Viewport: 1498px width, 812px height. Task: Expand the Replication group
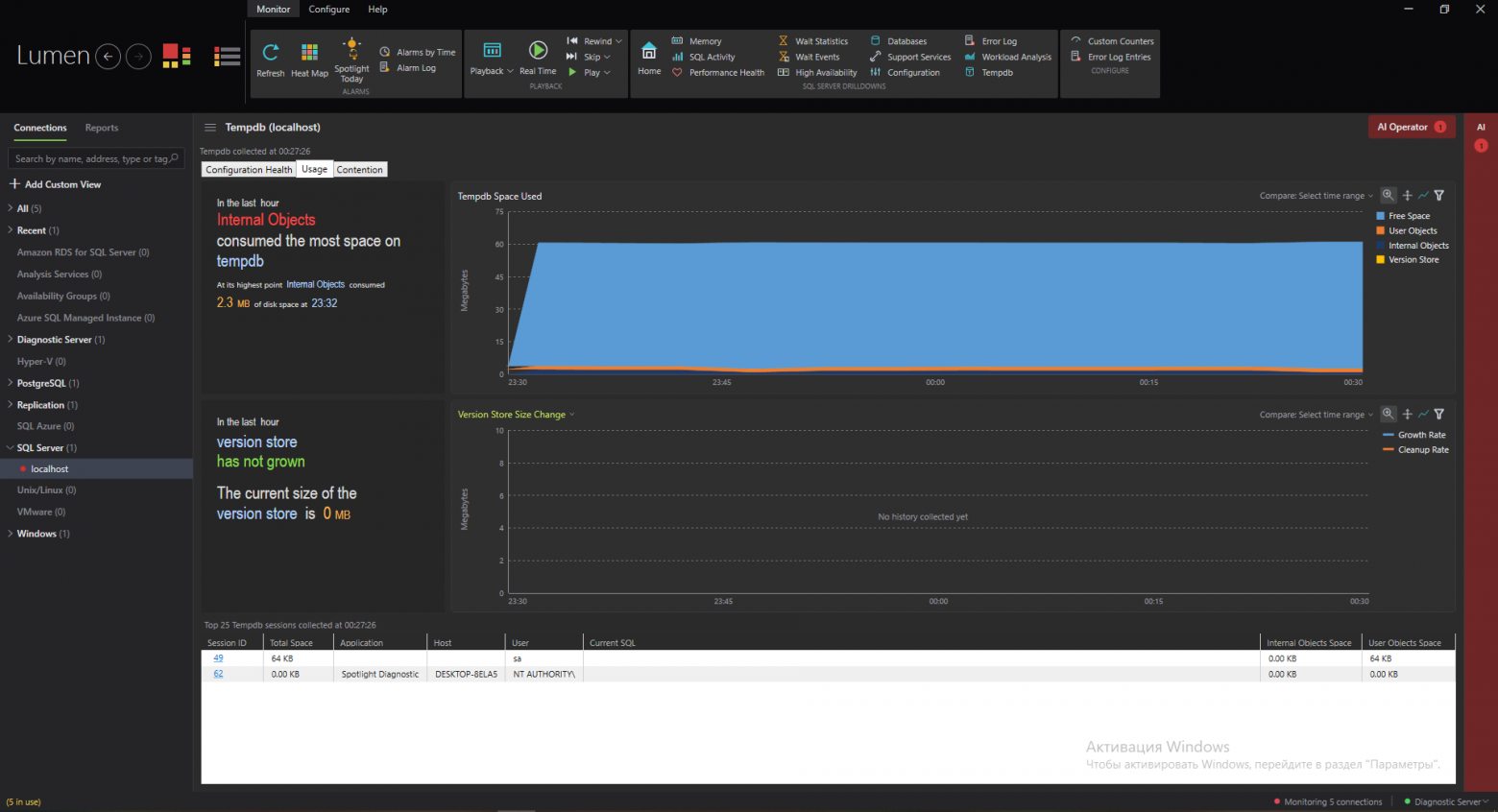[10, 404]
